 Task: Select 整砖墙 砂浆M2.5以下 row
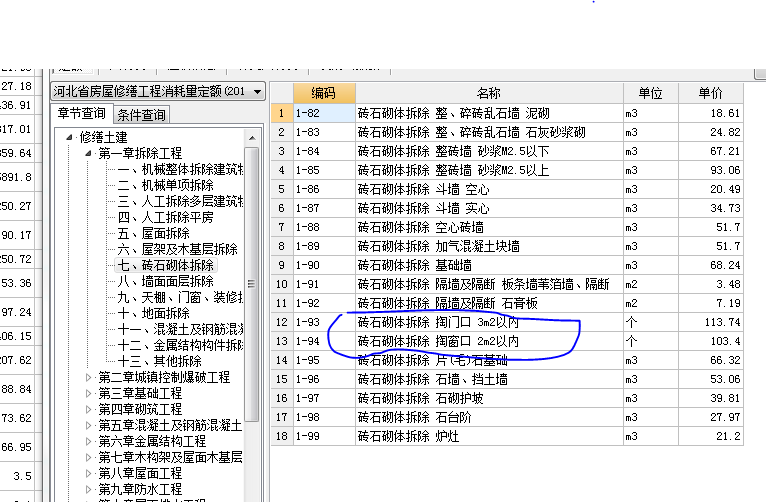click(507, 151)
